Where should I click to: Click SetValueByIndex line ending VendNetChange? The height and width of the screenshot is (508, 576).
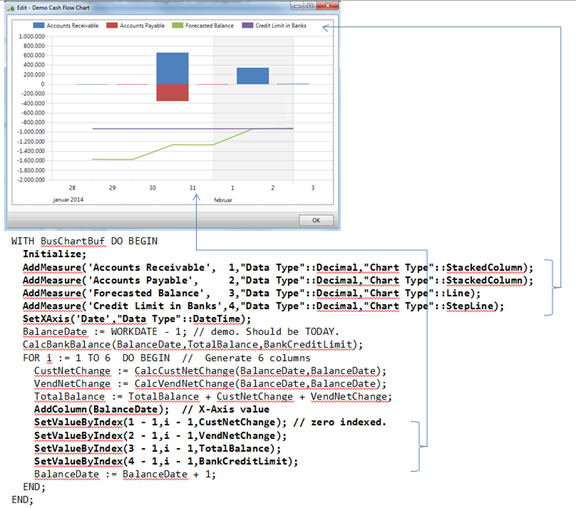161,436
